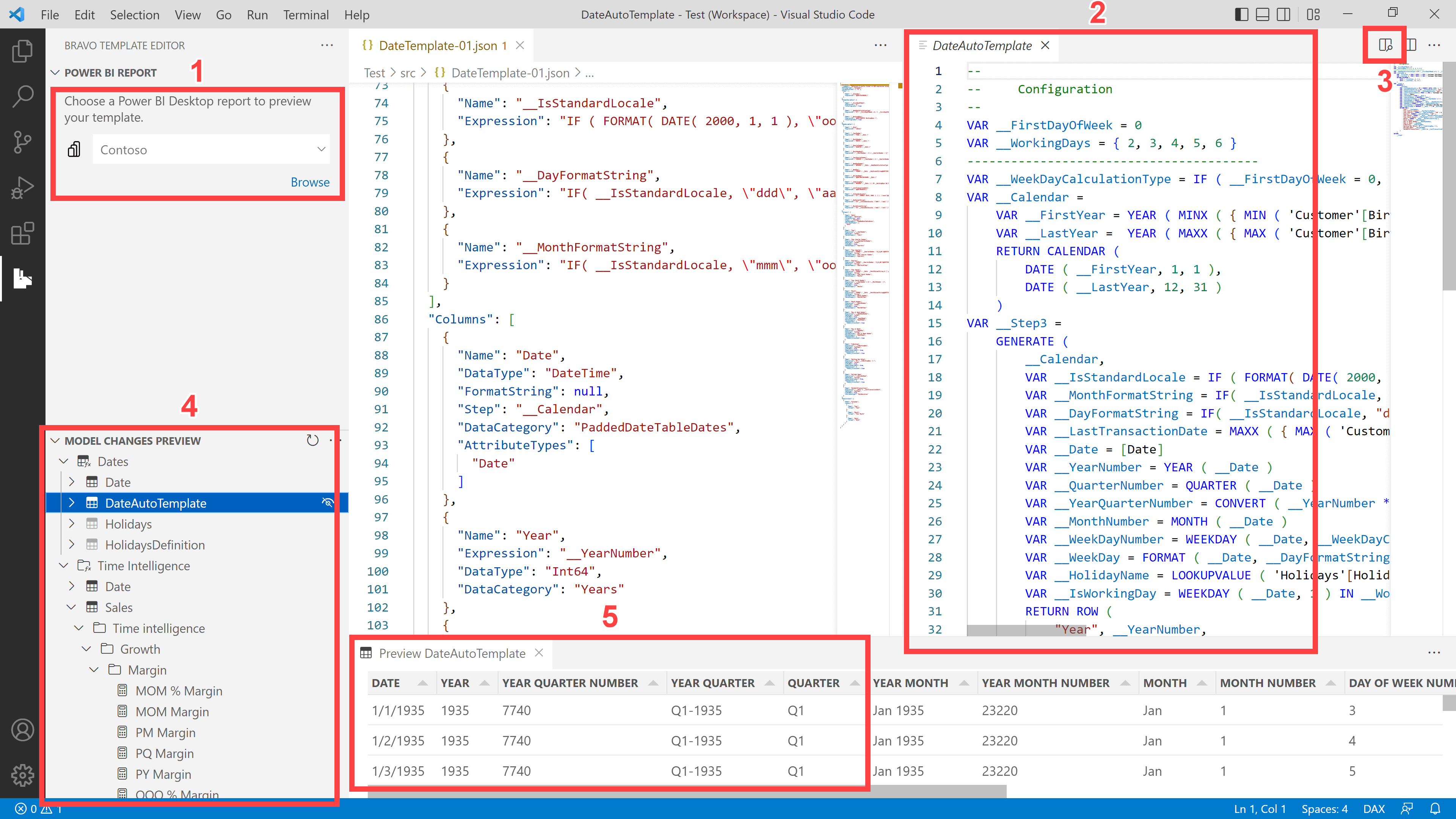Open the File menu
The width and height of the screenshot is (1456, 819).
click(50, 15)
